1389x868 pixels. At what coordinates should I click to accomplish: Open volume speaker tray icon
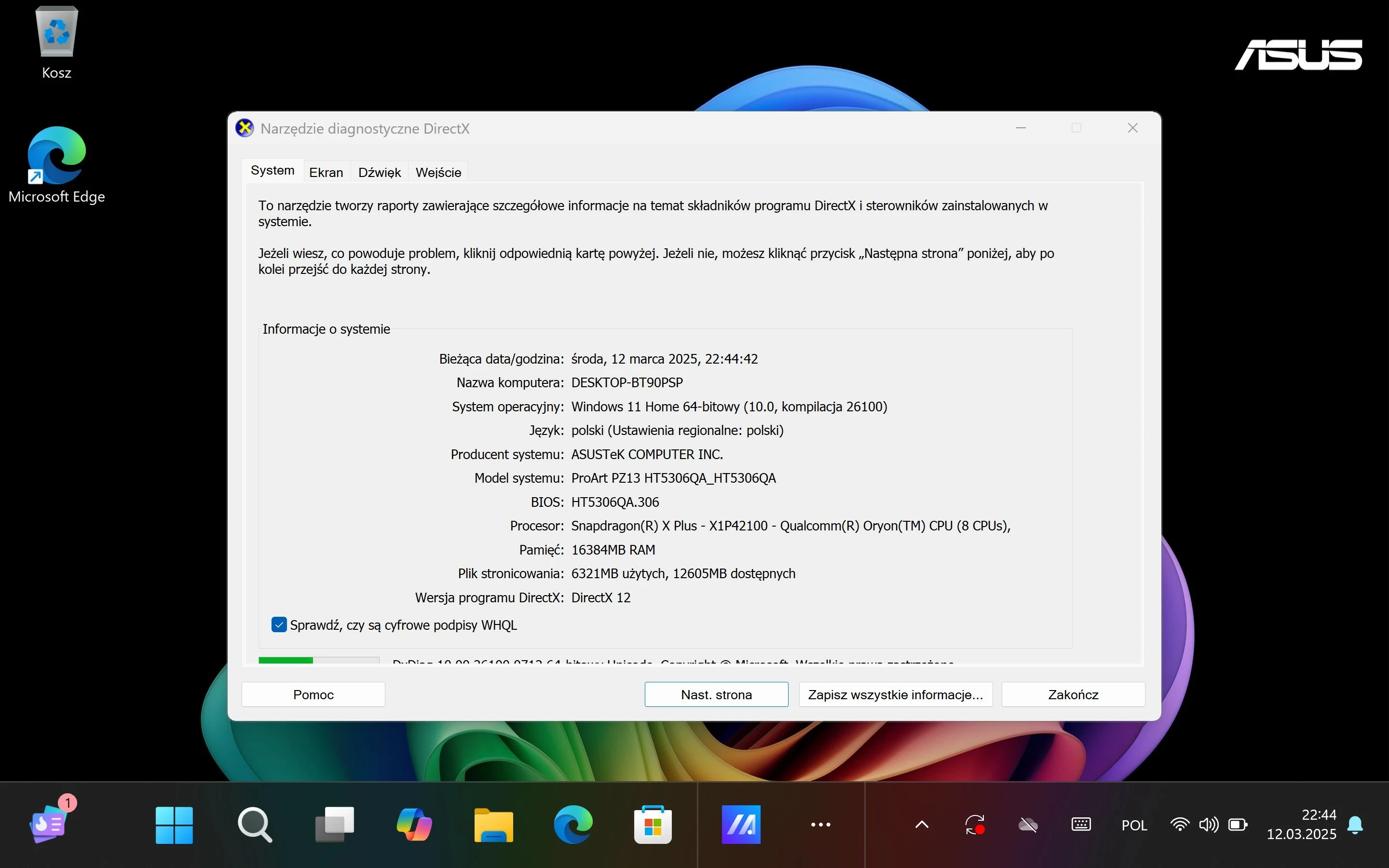pyautogui.click(x=1208, y=825)
